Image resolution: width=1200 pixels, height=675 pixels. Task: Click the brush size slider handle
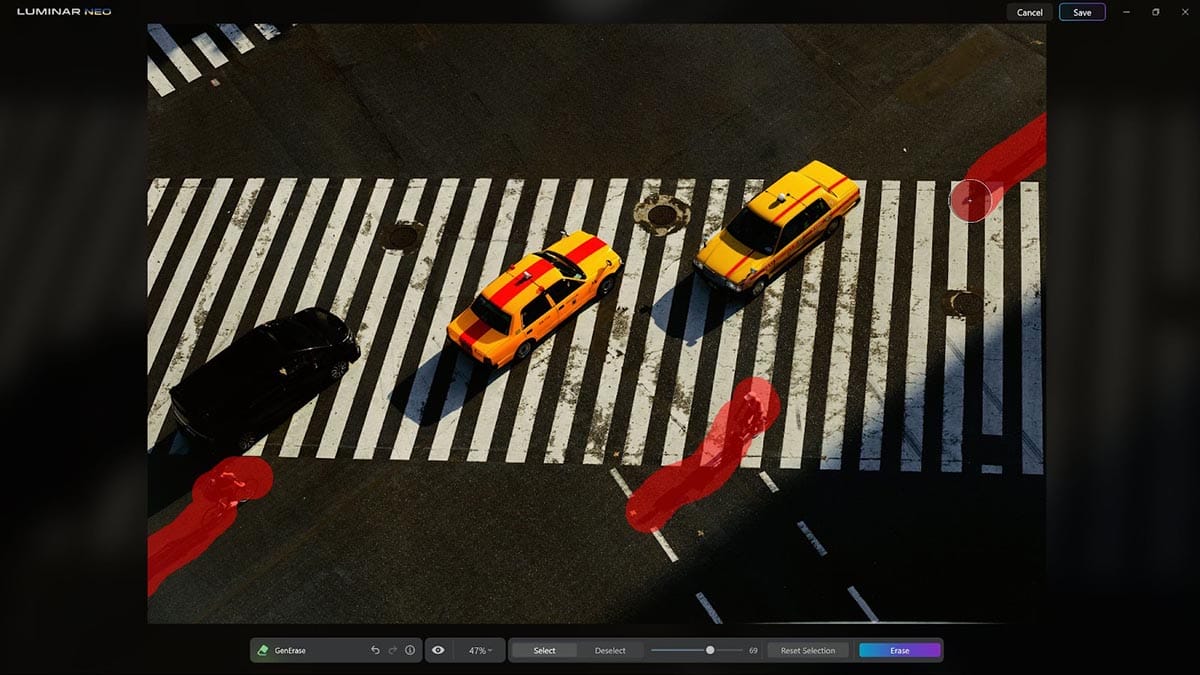710,650
